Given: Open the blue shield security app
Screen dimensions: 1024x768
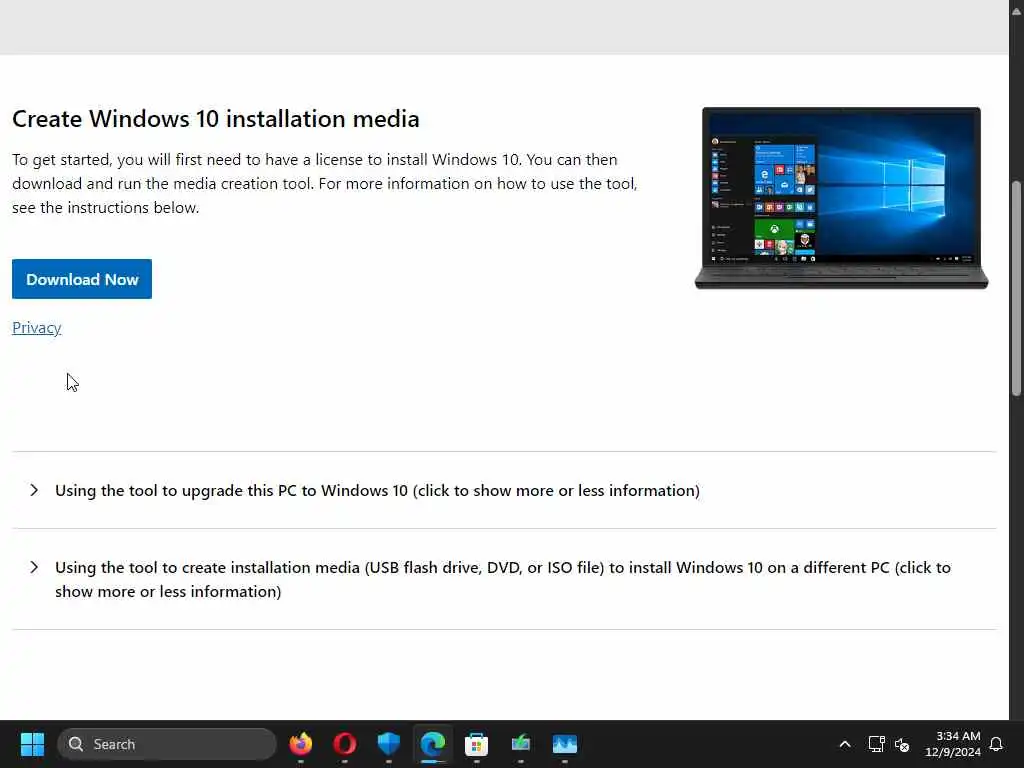Looking at the screenshot, I should [x=389, y=744].
